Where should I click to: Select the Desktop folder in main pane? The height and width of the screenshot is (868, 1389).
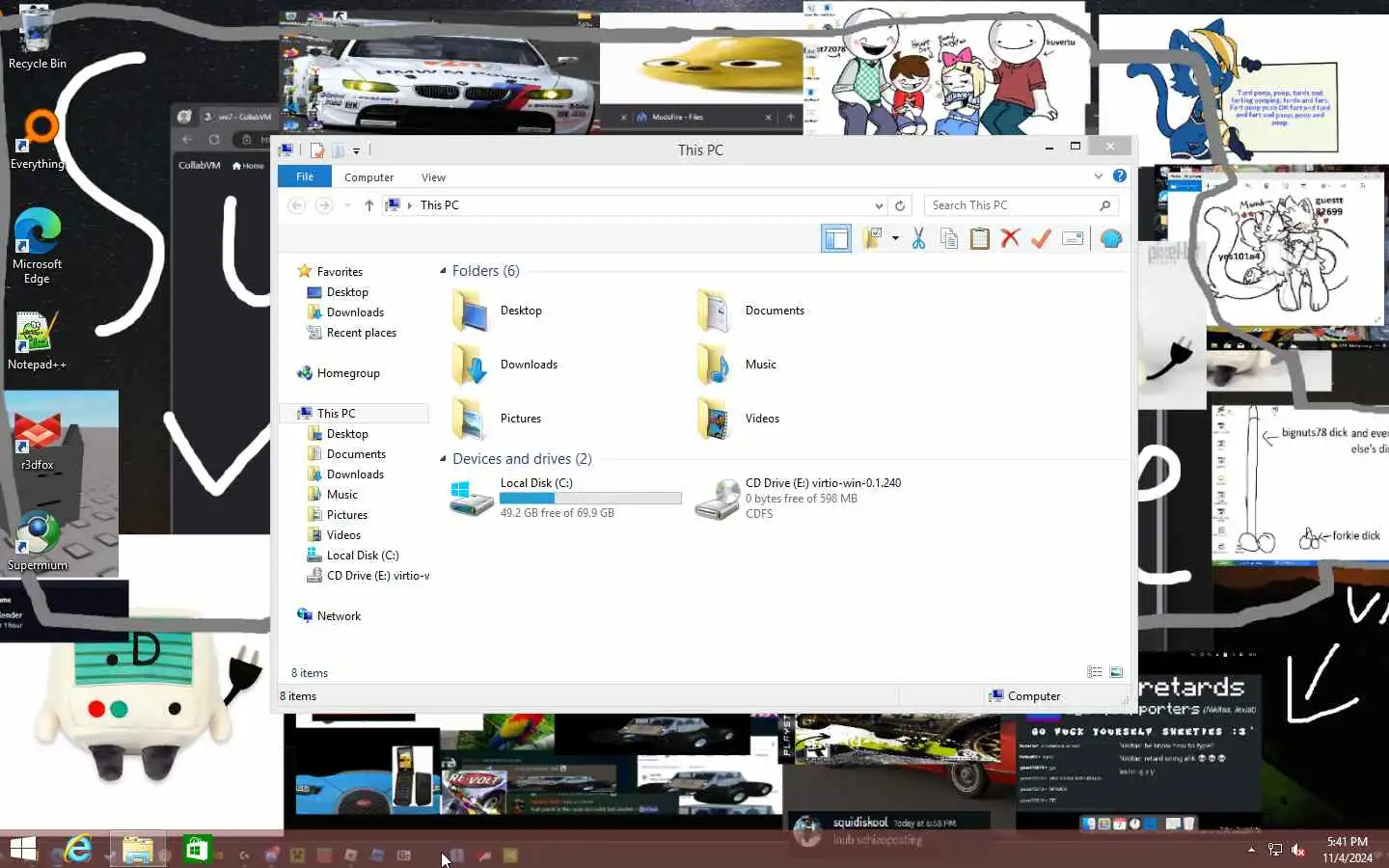point(498,311)
